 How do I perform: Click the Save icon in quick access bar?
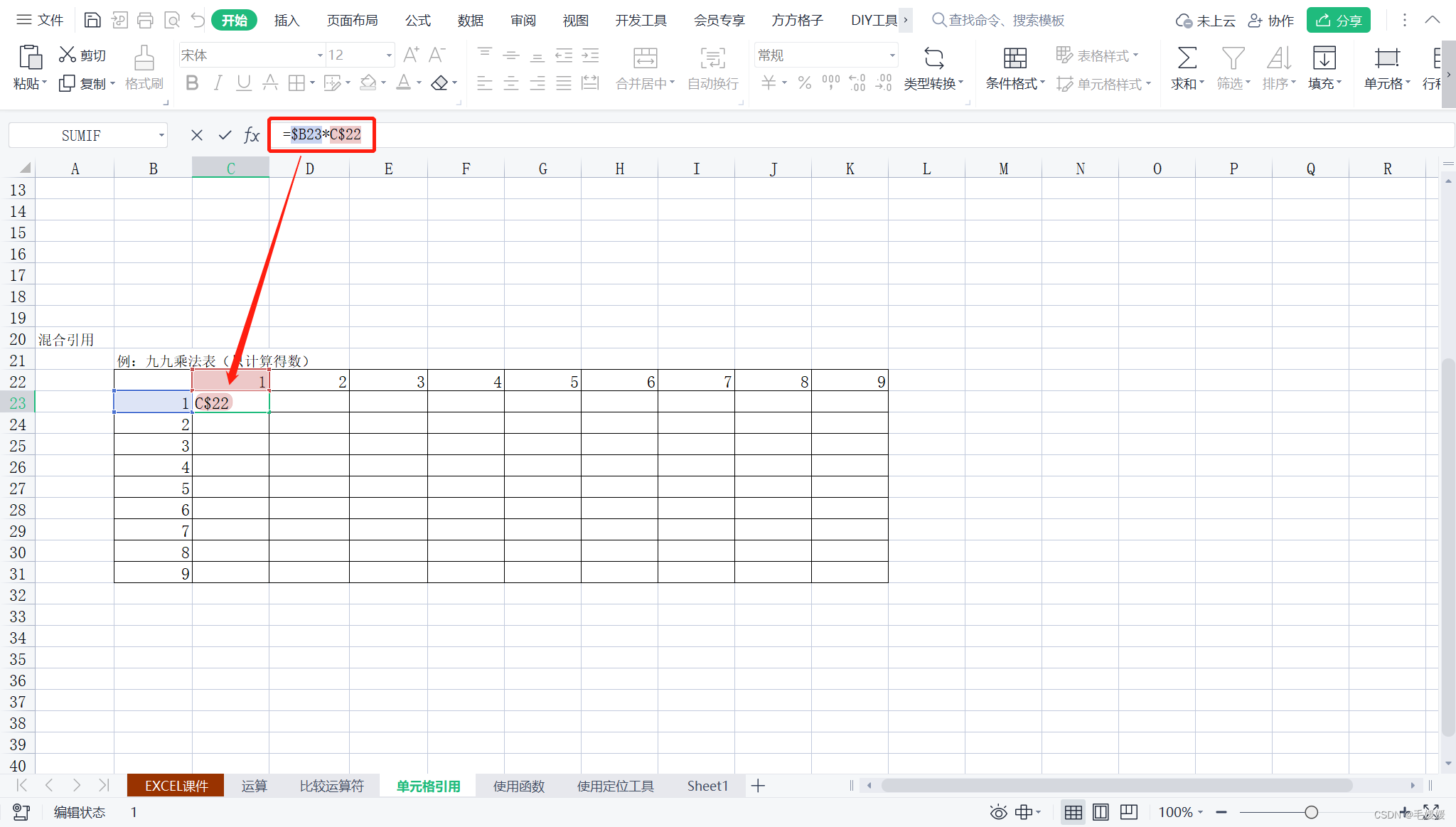pyautogui.click(x=92, y=20)
